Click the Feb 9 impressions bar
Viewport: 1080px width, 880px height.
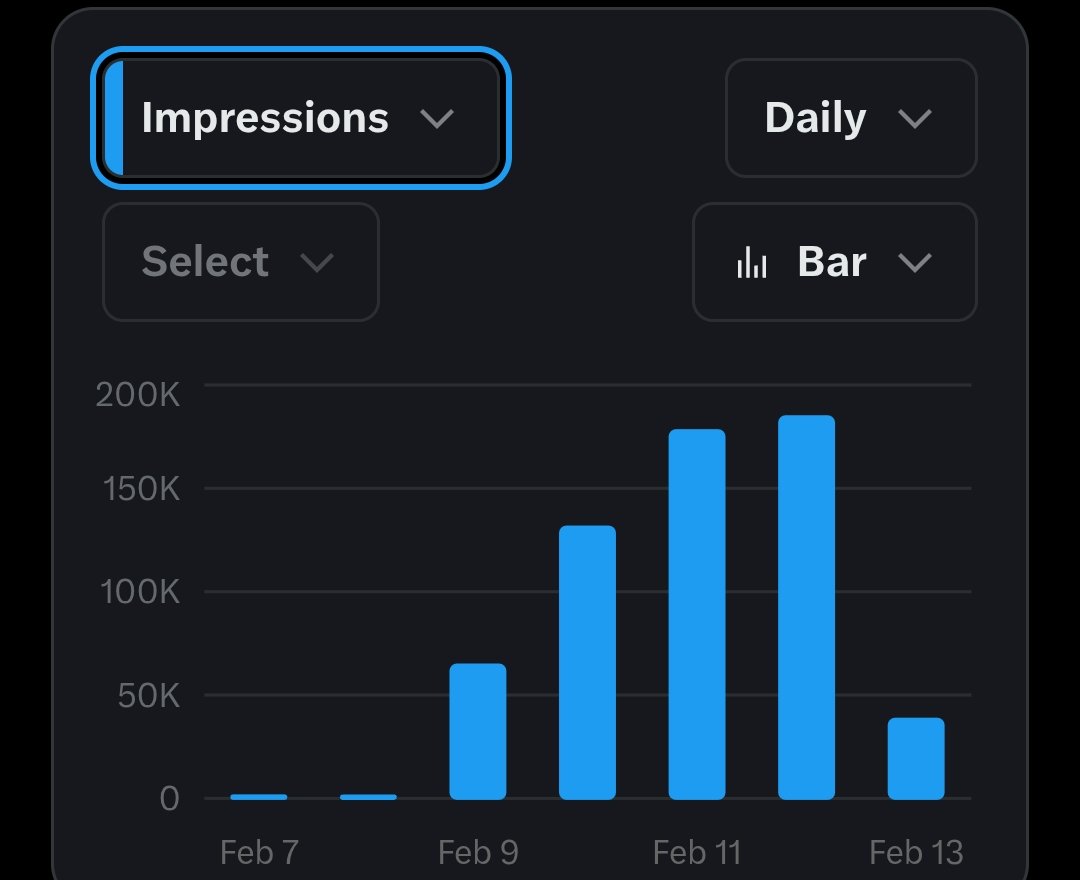click(478, 731)
